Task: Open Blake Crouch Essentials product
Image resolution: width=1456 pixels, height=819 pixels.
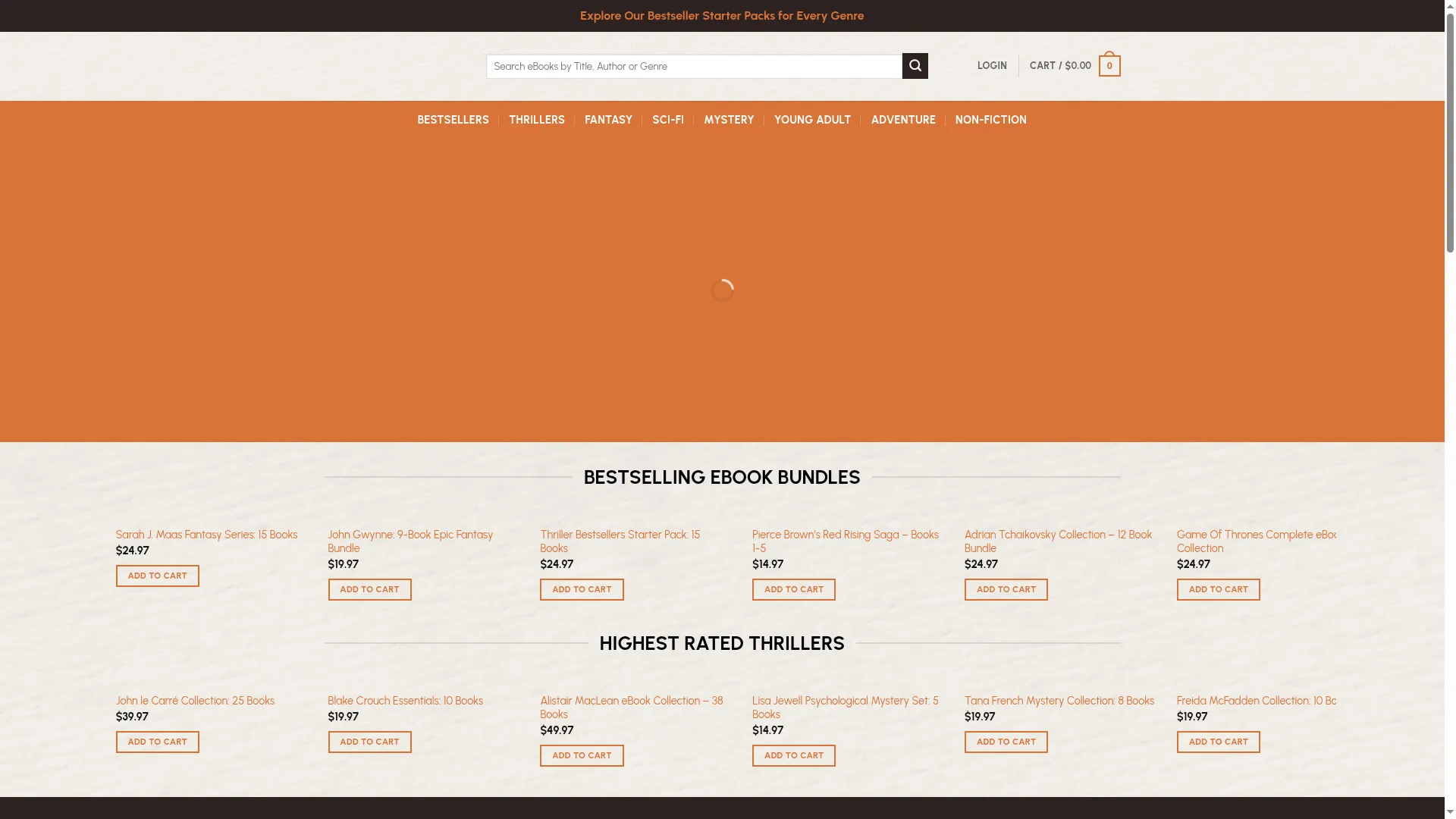Action: point(405,701)
